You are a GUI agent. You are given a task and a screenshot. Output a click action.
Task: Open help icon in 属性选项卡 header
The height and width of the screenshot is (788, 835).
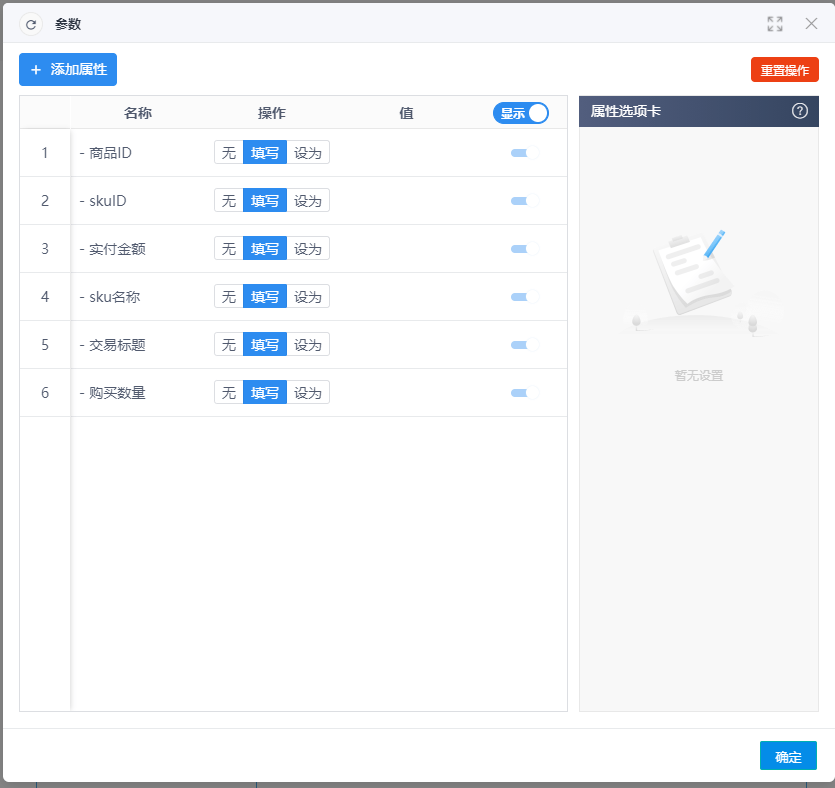(799, 111)
